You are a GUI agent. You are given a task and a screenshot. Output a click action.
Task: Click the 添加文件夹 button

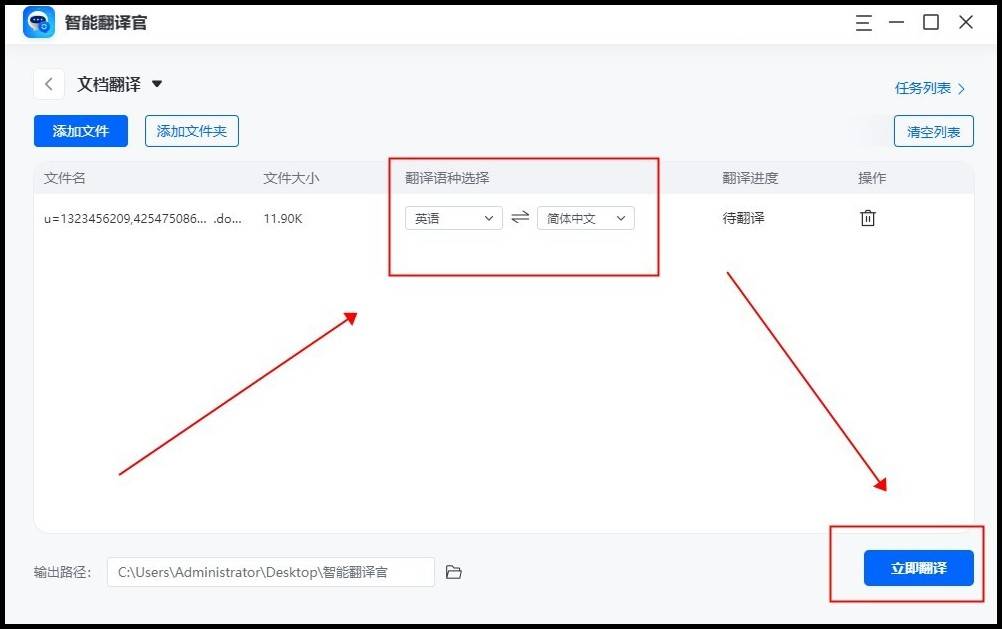tap(191, 131)
